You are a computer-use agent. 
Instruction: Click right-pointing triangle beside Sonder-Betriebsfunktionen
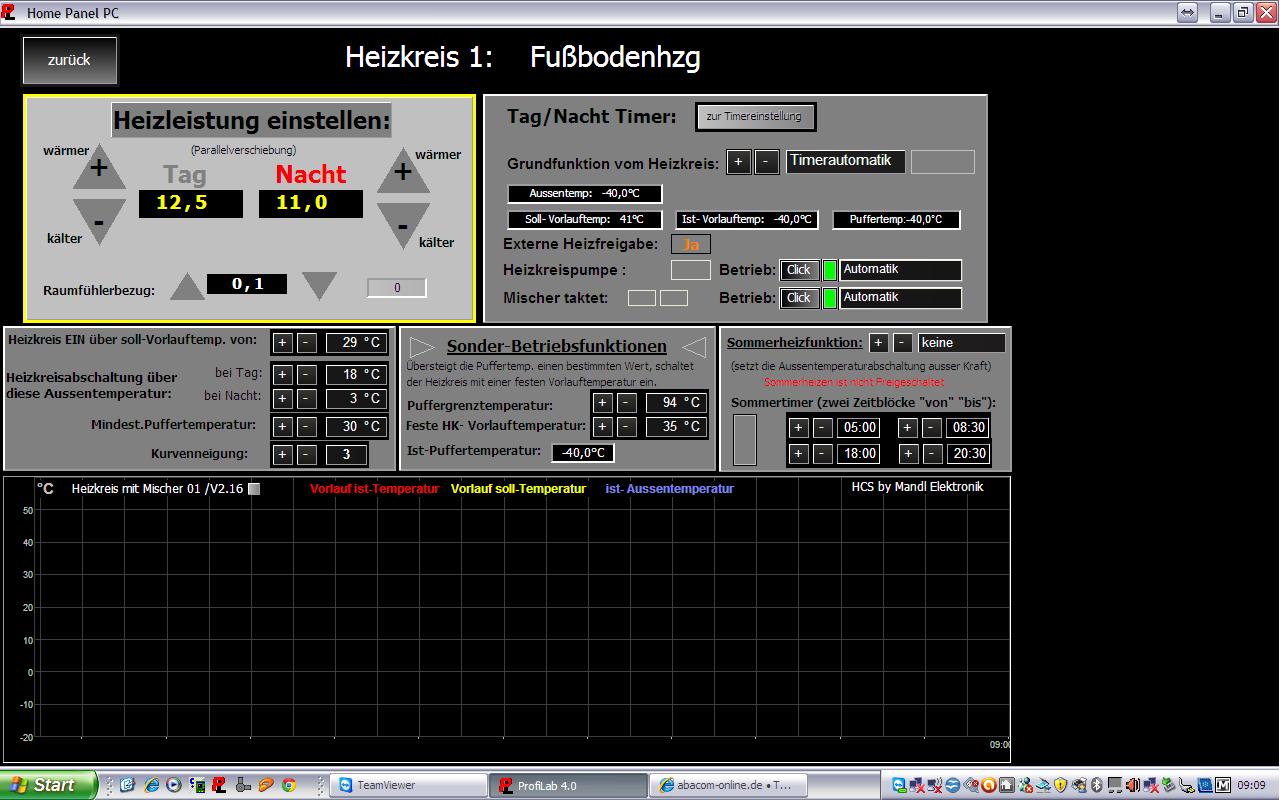click(423, 346)
